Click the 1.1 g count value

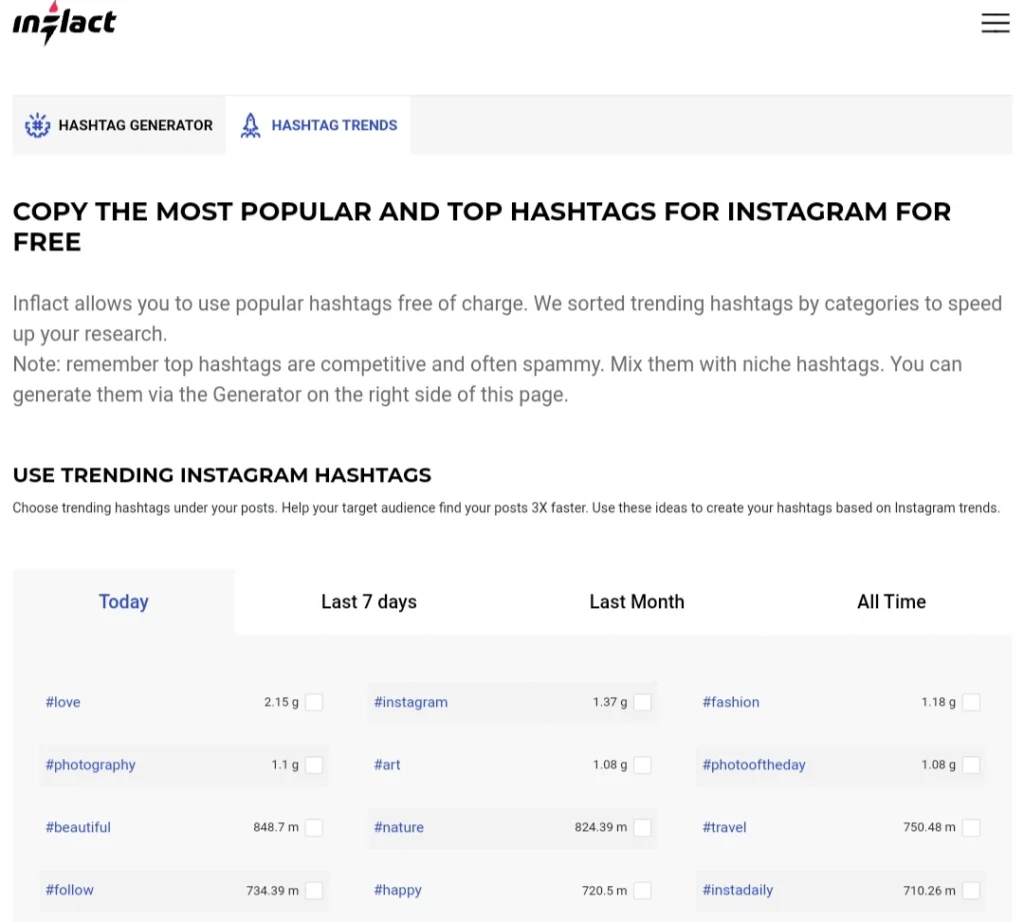pyautogui.click(x=285, y=765)
